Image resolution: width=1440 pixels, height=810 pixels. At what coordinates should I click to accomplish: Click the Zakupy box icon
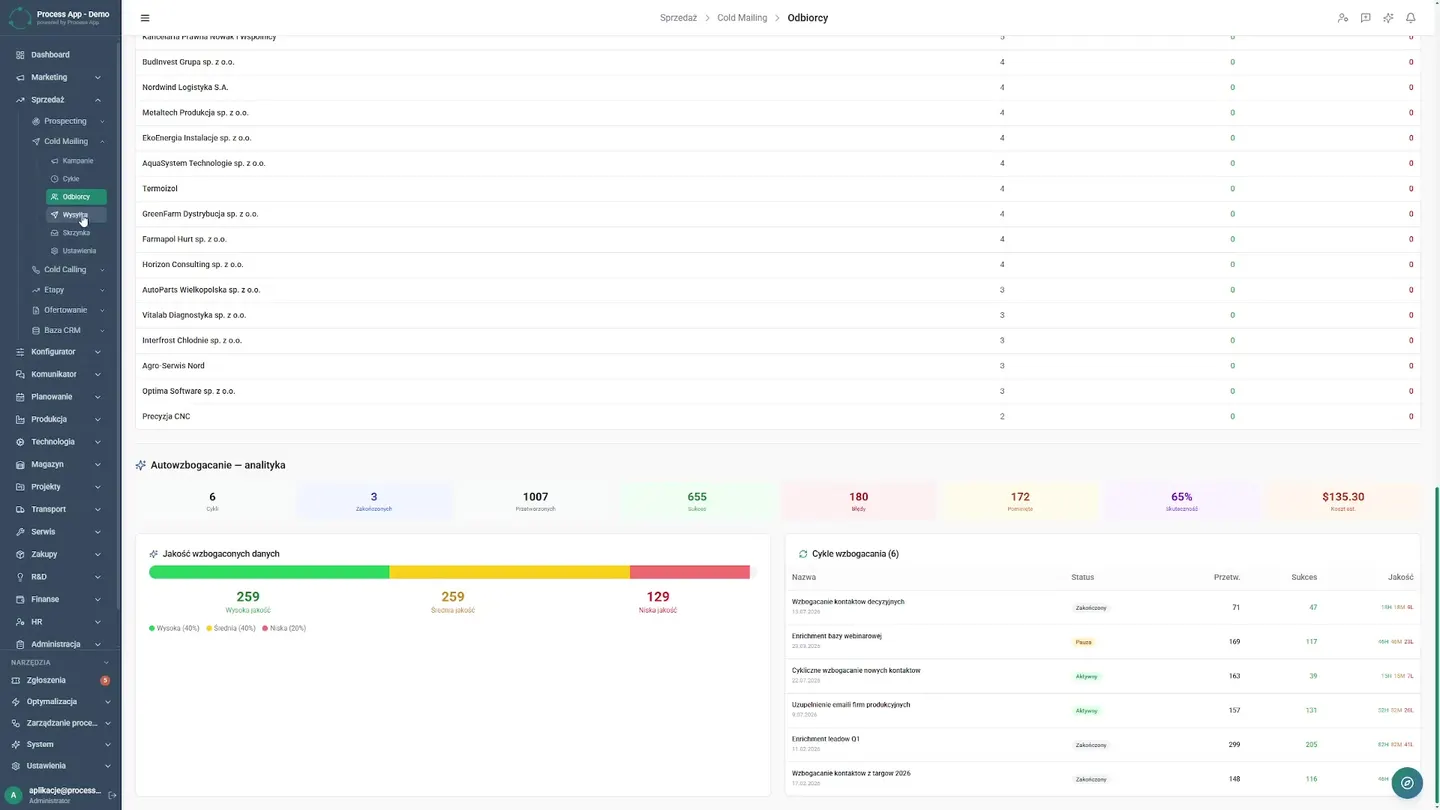click(20, 554)
